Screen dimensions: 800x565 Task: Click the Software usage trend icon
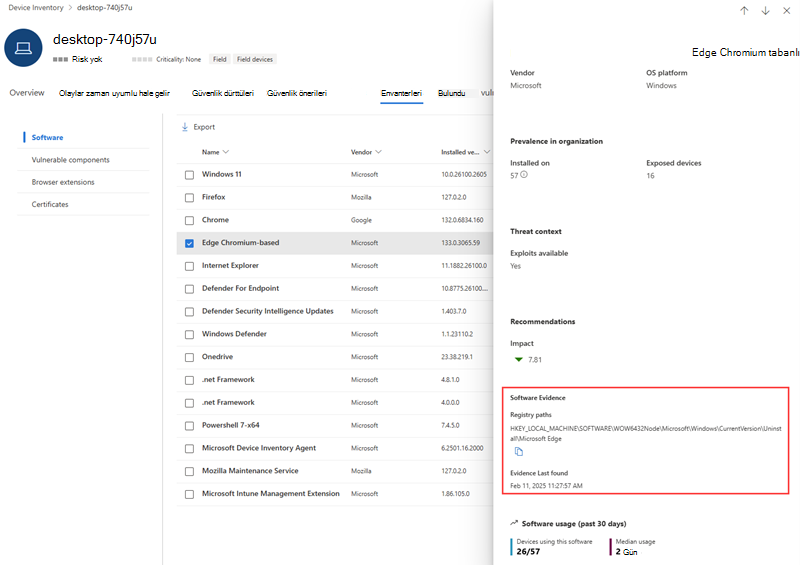(x=514, y=523)
